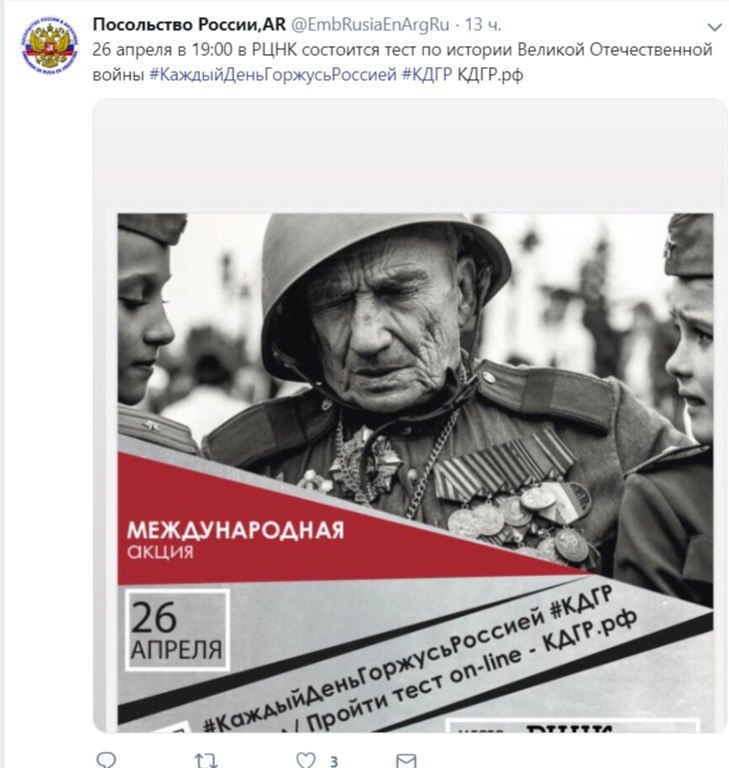The image size is (729, 768).
Task: Open the tweet via the 13 ч. timestamp
Action: point(483,25)
